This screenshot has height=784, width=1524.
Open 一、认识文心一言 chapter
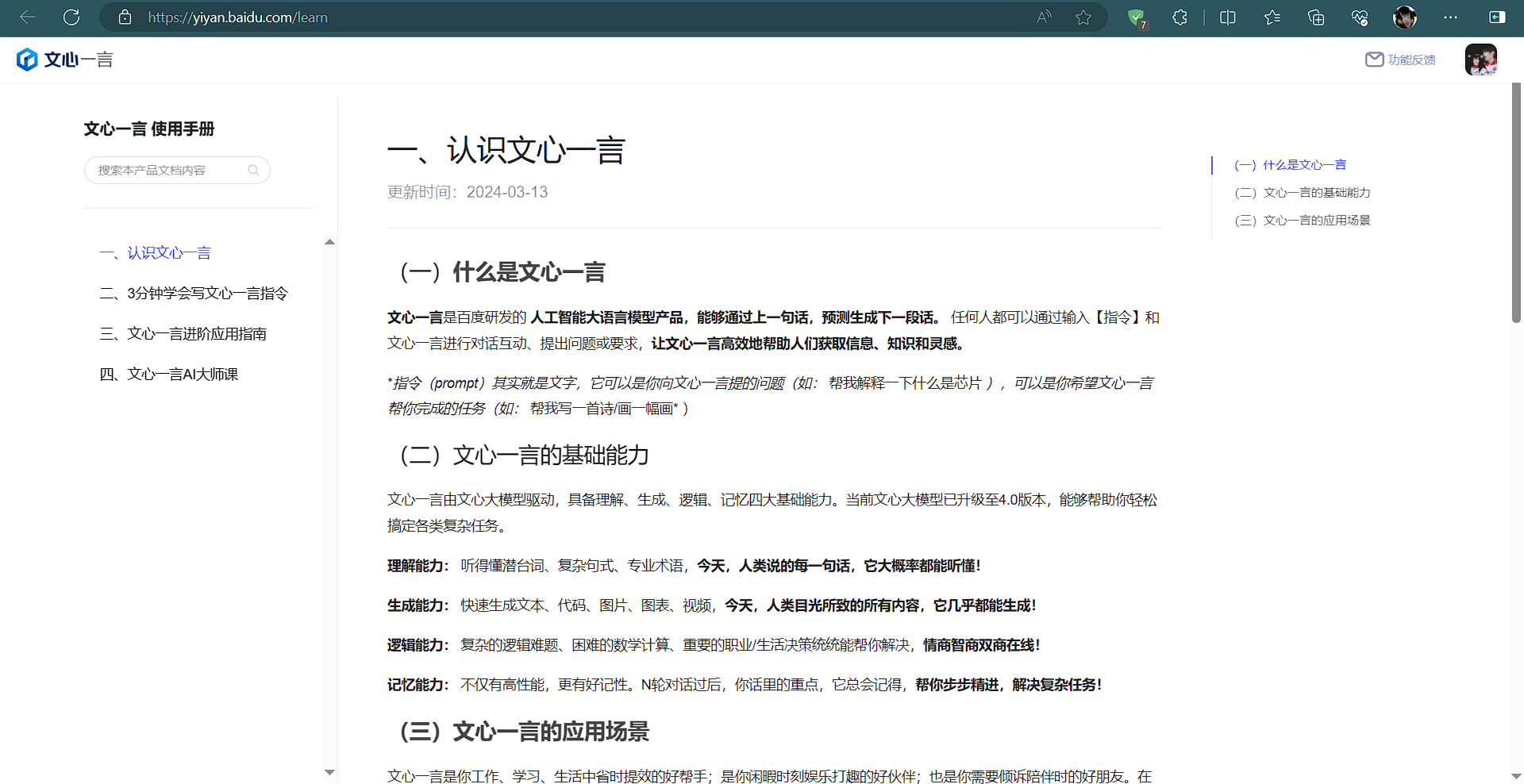pos(155,252)
